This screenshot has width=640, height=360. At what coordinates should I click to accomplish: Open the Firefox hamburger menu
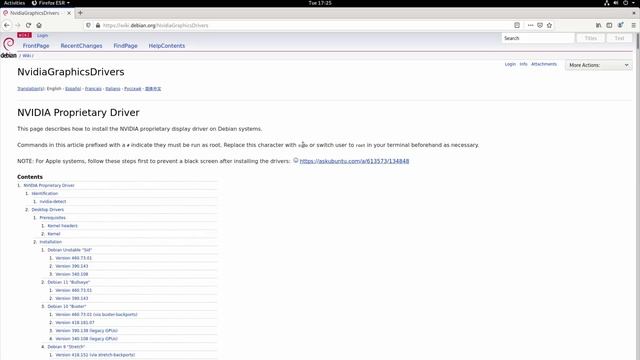[x=633, y=25]
